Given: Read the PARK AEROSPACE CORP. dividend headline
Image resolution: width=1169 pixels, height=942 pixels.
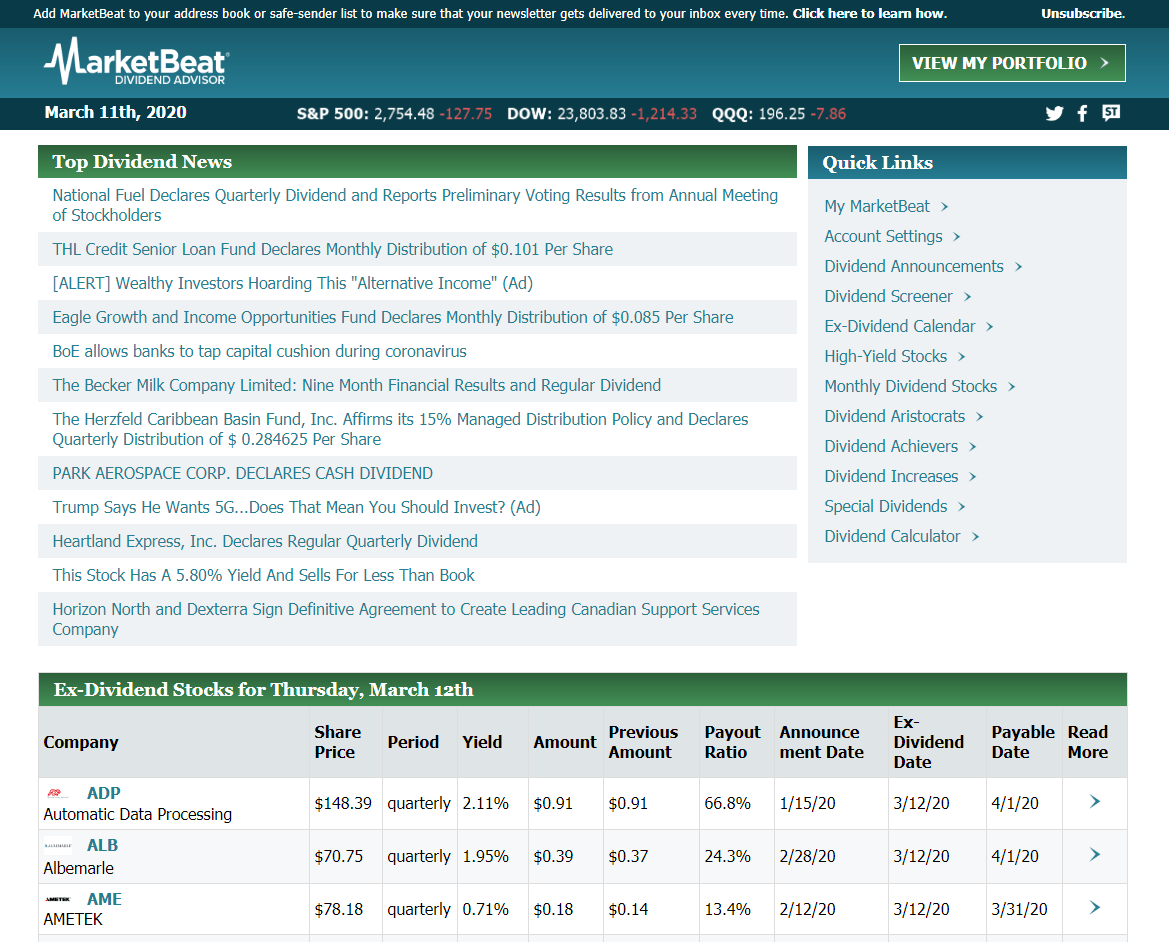Looking at the screenshot, I should coord(242,473).
